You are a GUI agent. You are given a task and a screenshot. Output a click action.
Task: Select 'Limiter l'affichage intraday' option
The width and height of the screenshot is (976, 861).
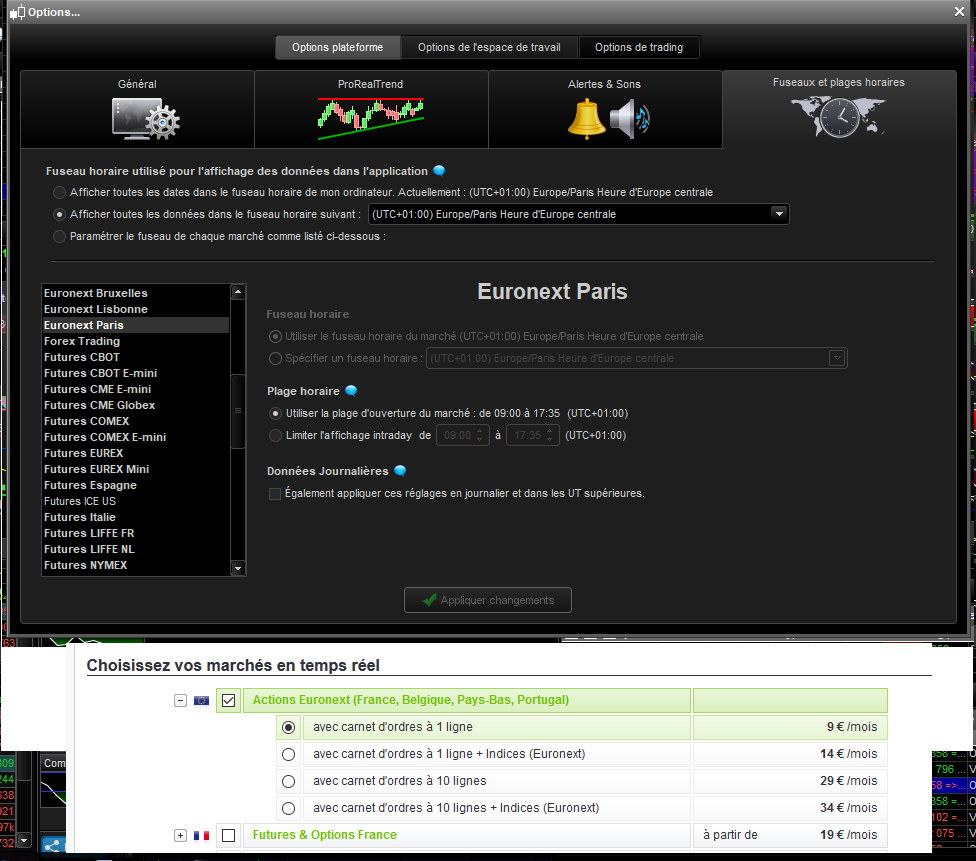click(x=275, y=435)
